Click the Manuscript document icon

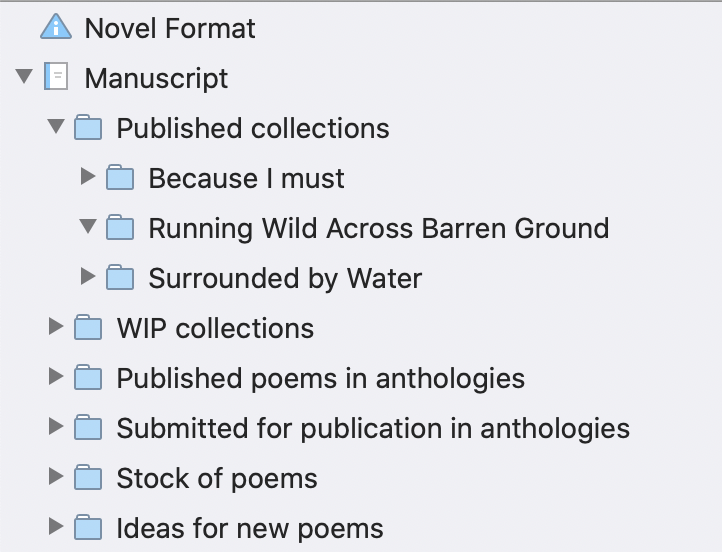click(56, 76)
